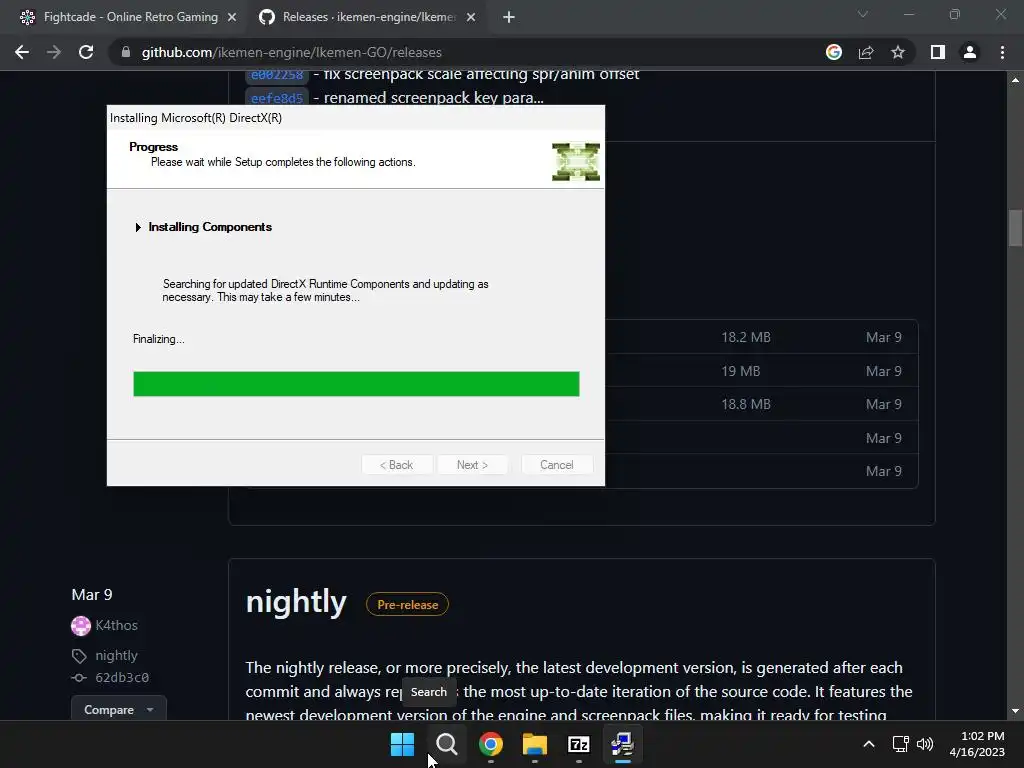
Task: Reload the GitHub releases page
Action: [86, 52]
